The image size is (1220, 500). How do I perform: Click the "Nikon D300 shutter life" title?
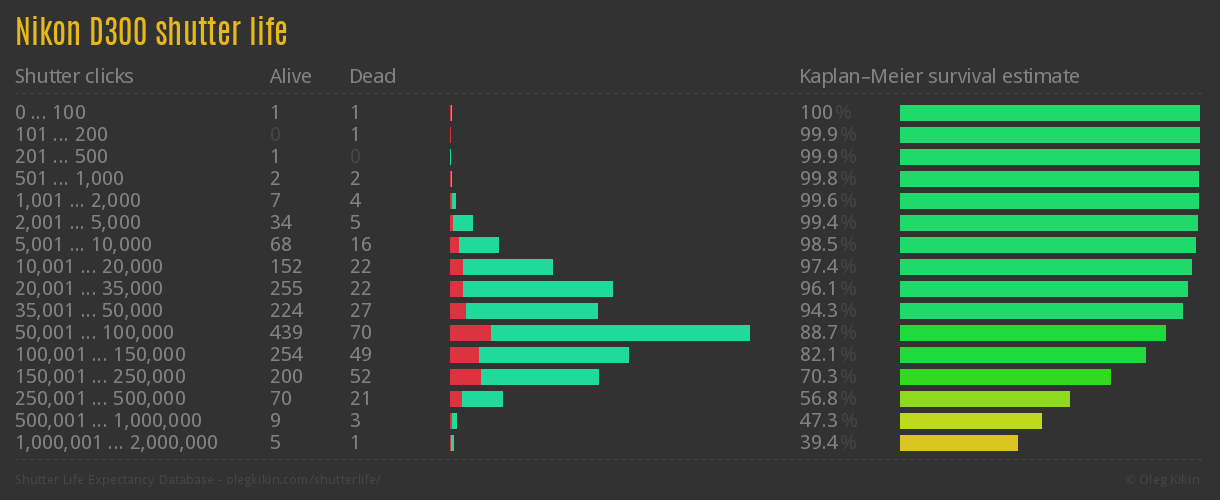151,33
